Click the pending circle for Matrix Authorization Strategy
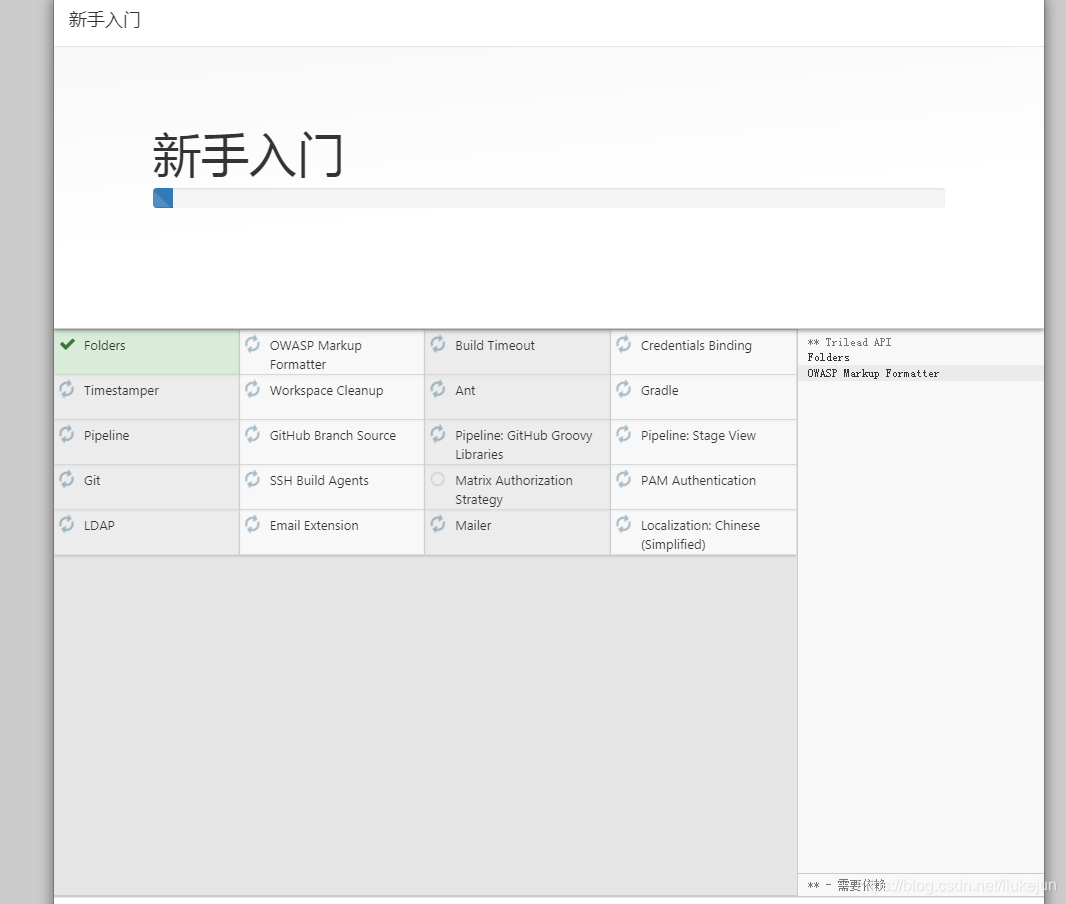Image resolution: width=1066 pixels, height=904 pixels. pos(438,480)
